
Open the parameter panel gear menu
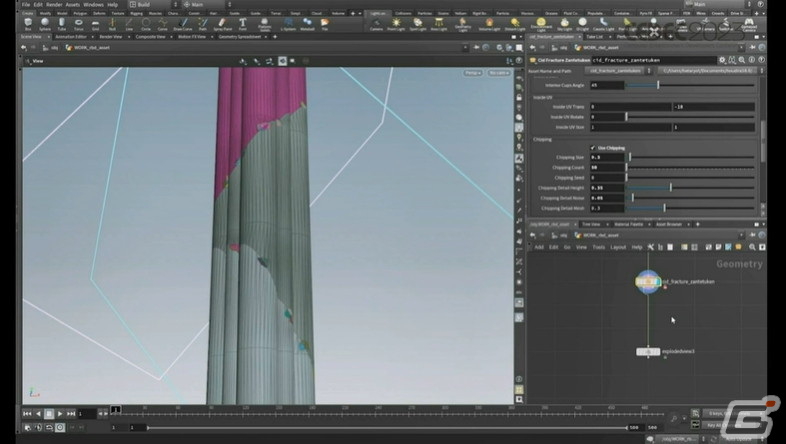click(722, 60)
